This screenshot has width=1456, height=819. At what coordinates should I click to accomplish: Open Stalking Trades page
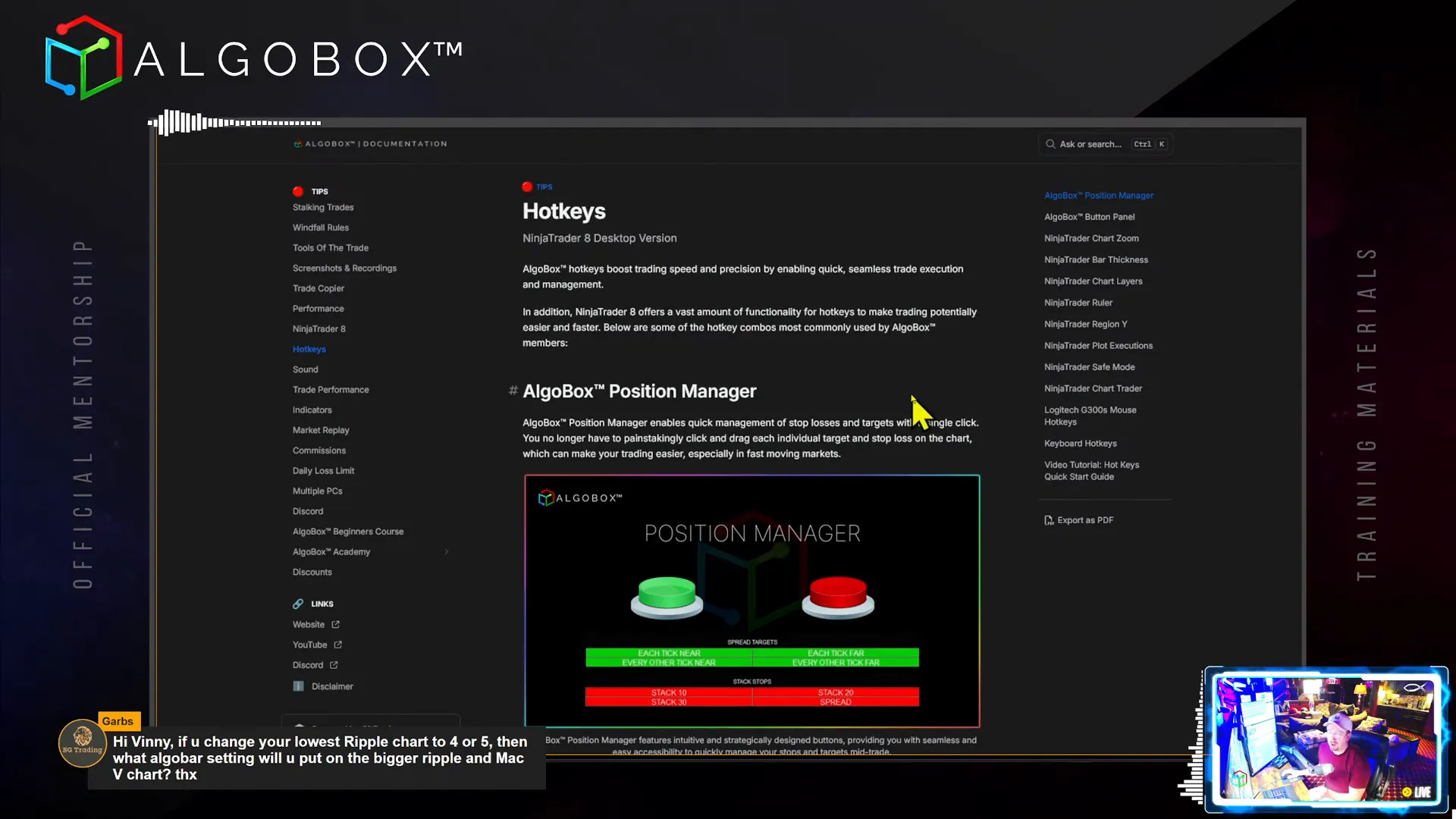coord(323,208)
